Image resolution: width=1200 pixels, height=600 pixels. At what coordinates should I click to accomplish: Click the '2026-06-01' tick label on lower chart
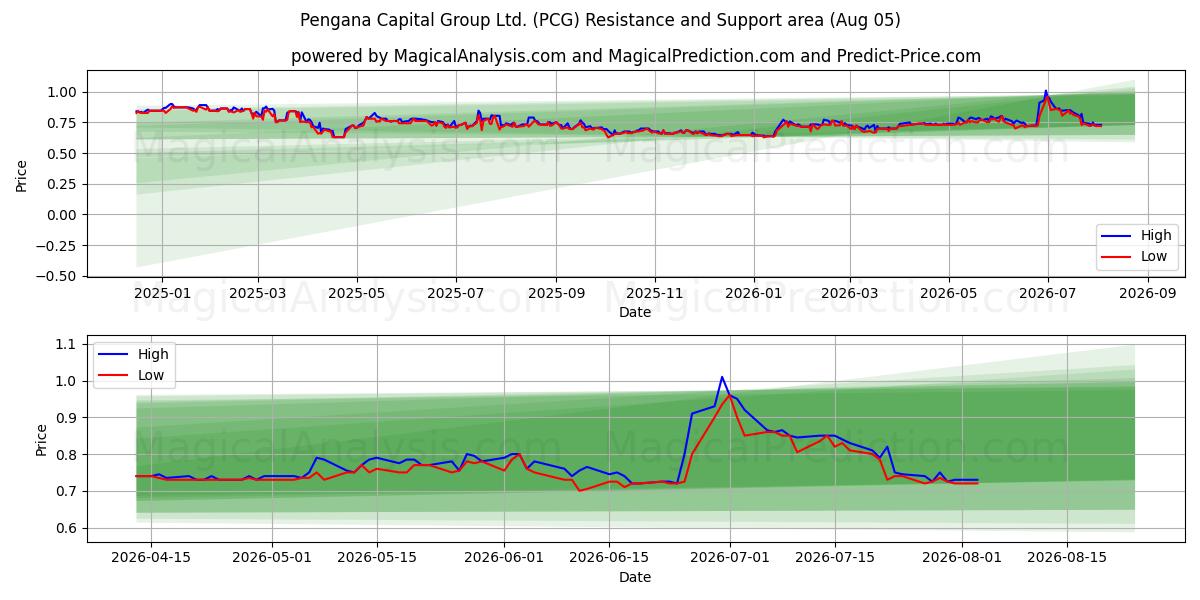503,559
